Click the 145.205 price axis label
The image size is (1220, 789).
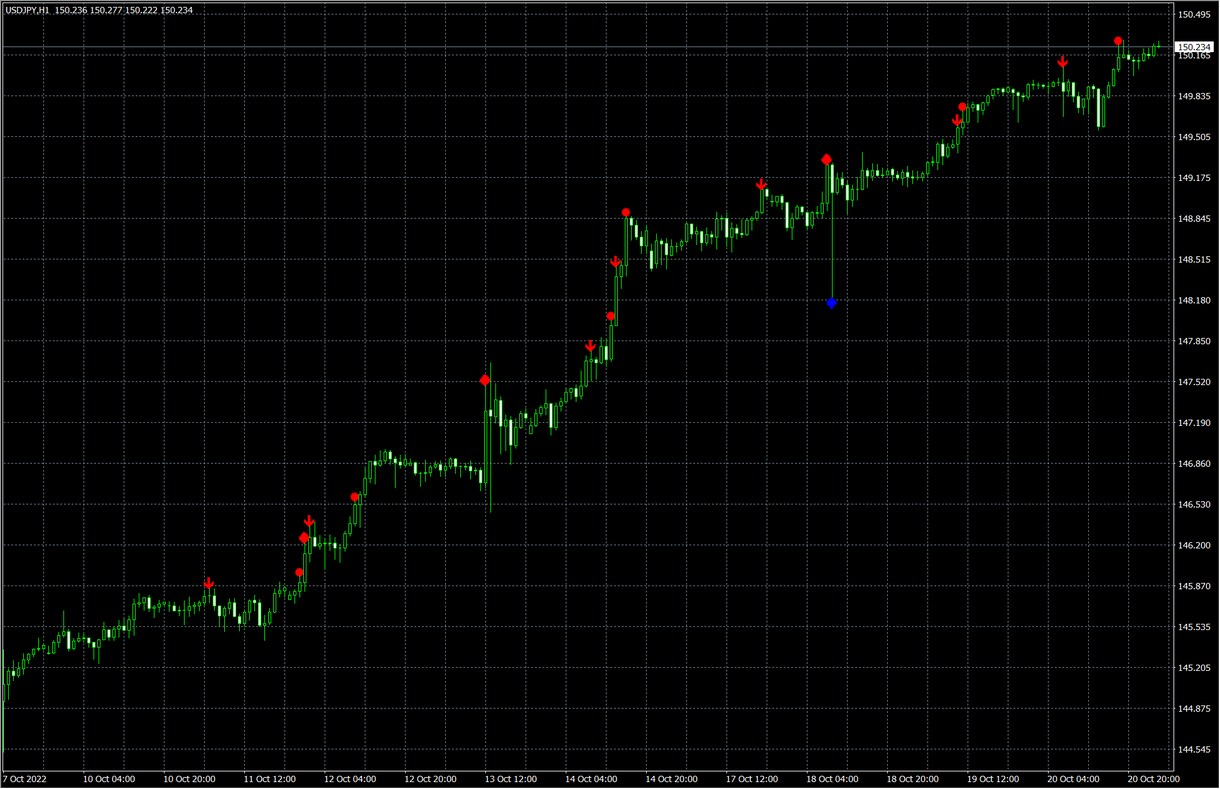(x=1194, y=668)
